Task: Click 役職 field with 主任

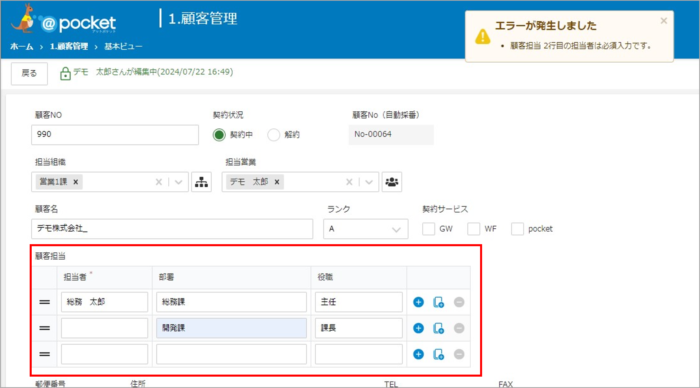Action: click(359, 302)
